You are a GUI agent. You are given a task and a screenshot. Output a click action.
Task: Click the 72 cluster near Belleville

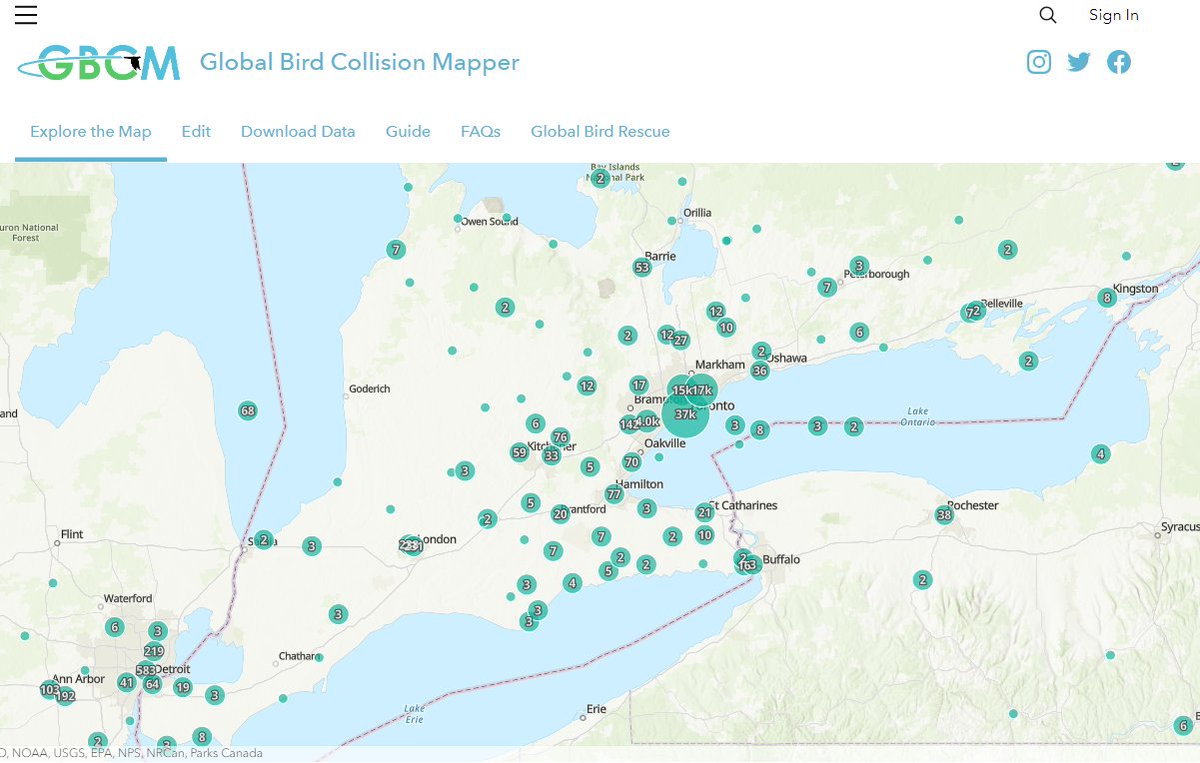971,311
